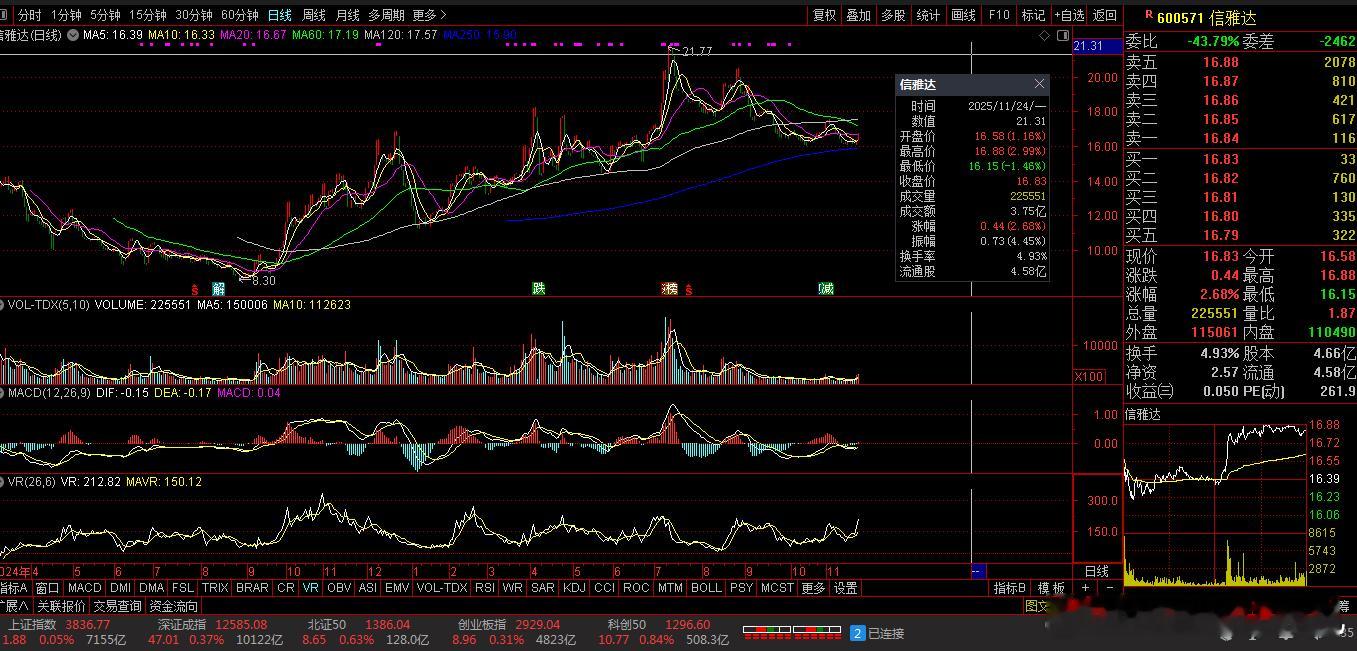Switch to the 周线 weekly chart tab
This screenshot has height=651, width=1357.
pos(314,15)
